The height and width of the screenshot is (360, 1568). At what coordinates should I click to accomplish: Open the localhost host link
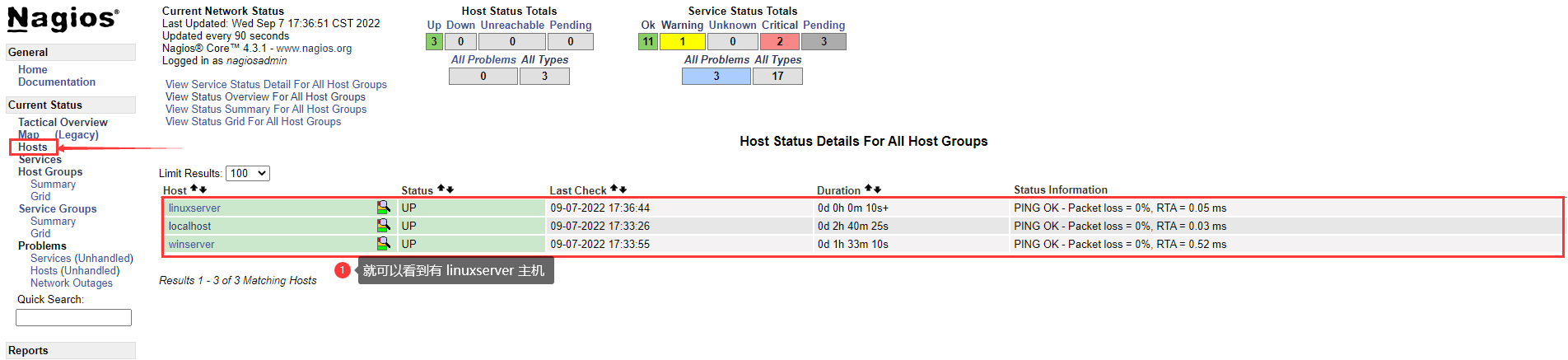pyautogui.click(x=189, y=226)
